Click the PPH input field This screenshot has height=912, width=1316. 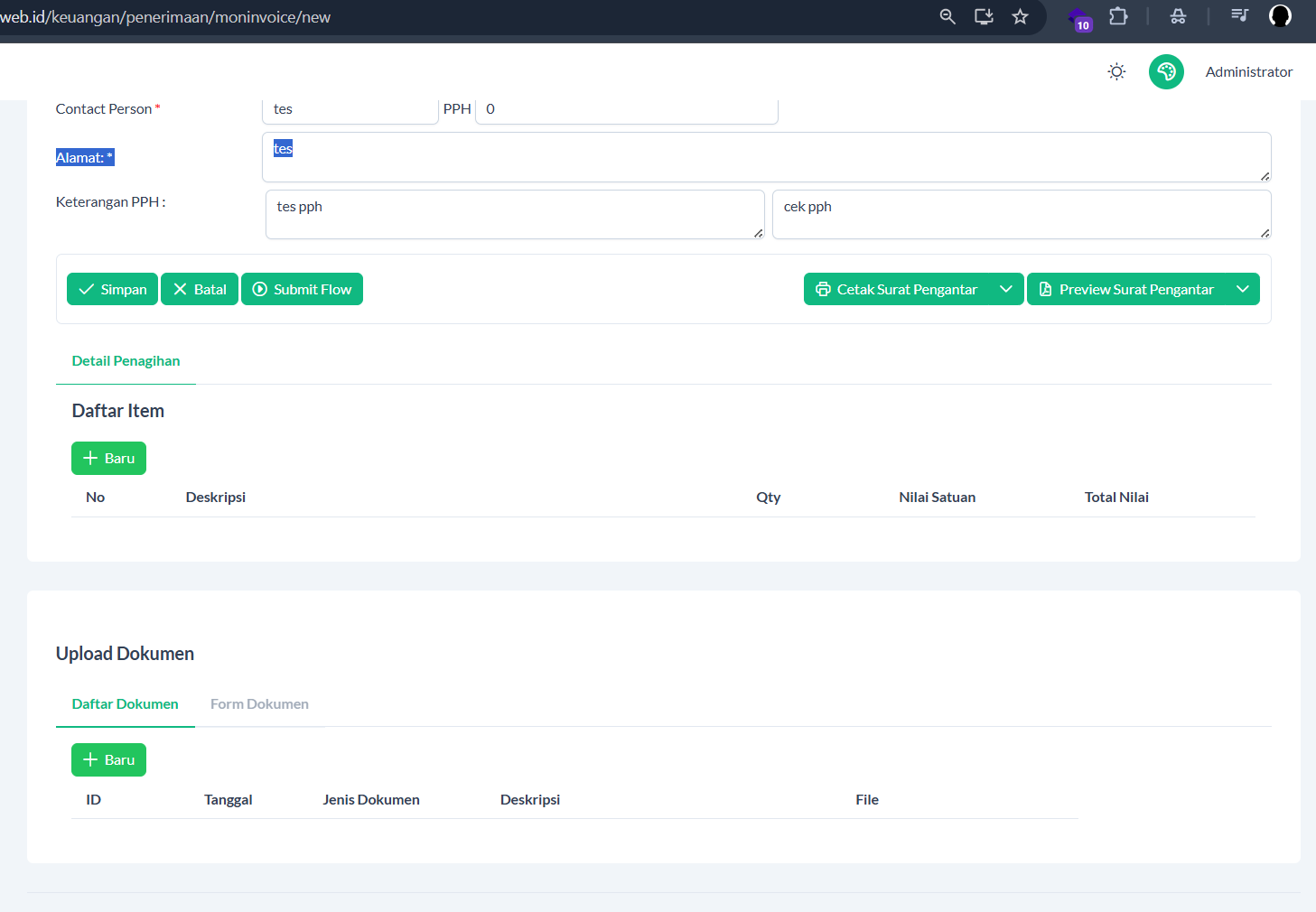[x=626, y=109]
